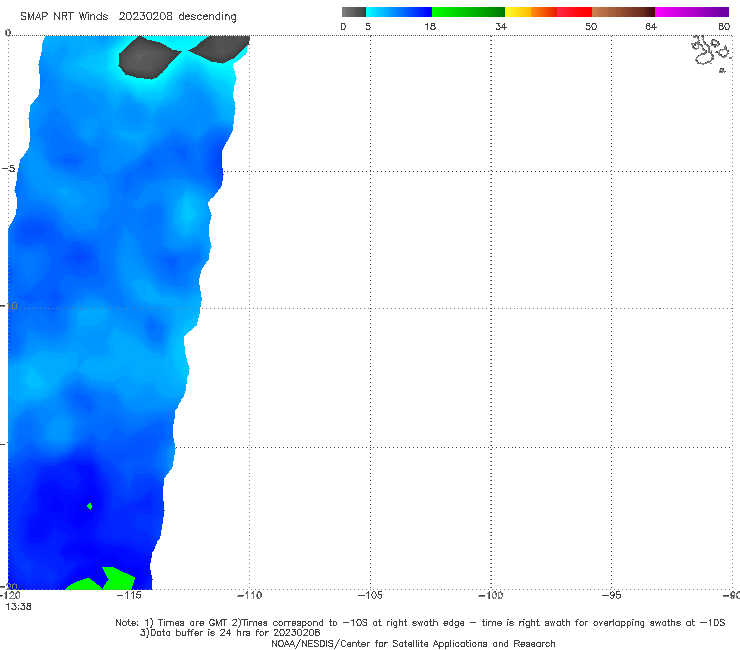Select the brown 50-64 colorbar segment

click(623, 12)
